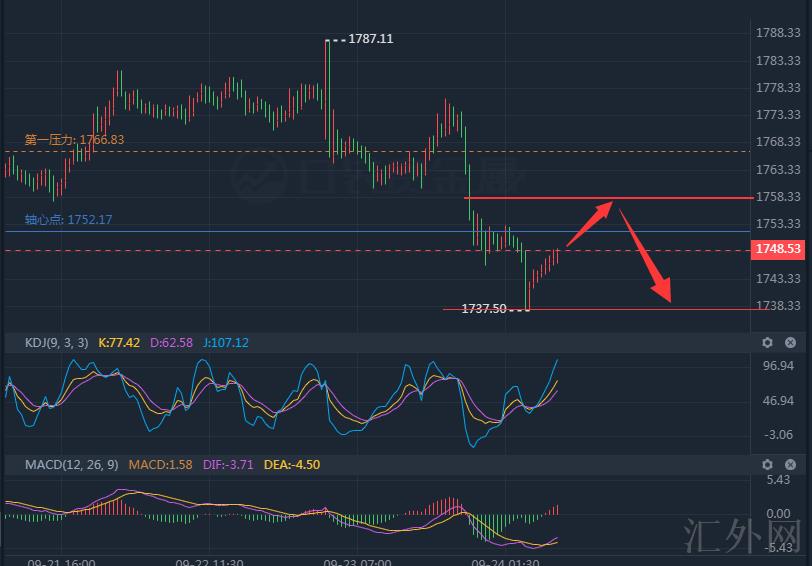Click the 1788.33 price axis label
The height and width of the screenshot is (566, 812).
pos(778,33)
